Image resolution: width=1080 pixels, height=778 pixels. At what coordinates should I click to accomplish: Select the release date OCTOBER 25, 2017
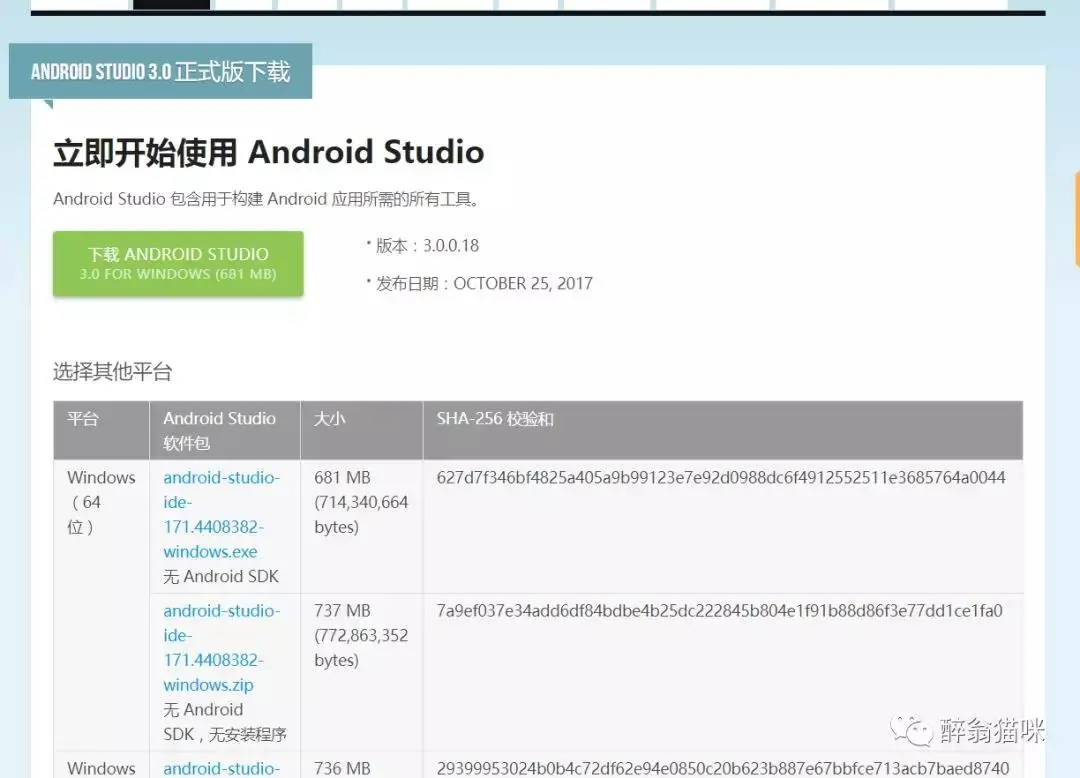click(x=523, y=284)
